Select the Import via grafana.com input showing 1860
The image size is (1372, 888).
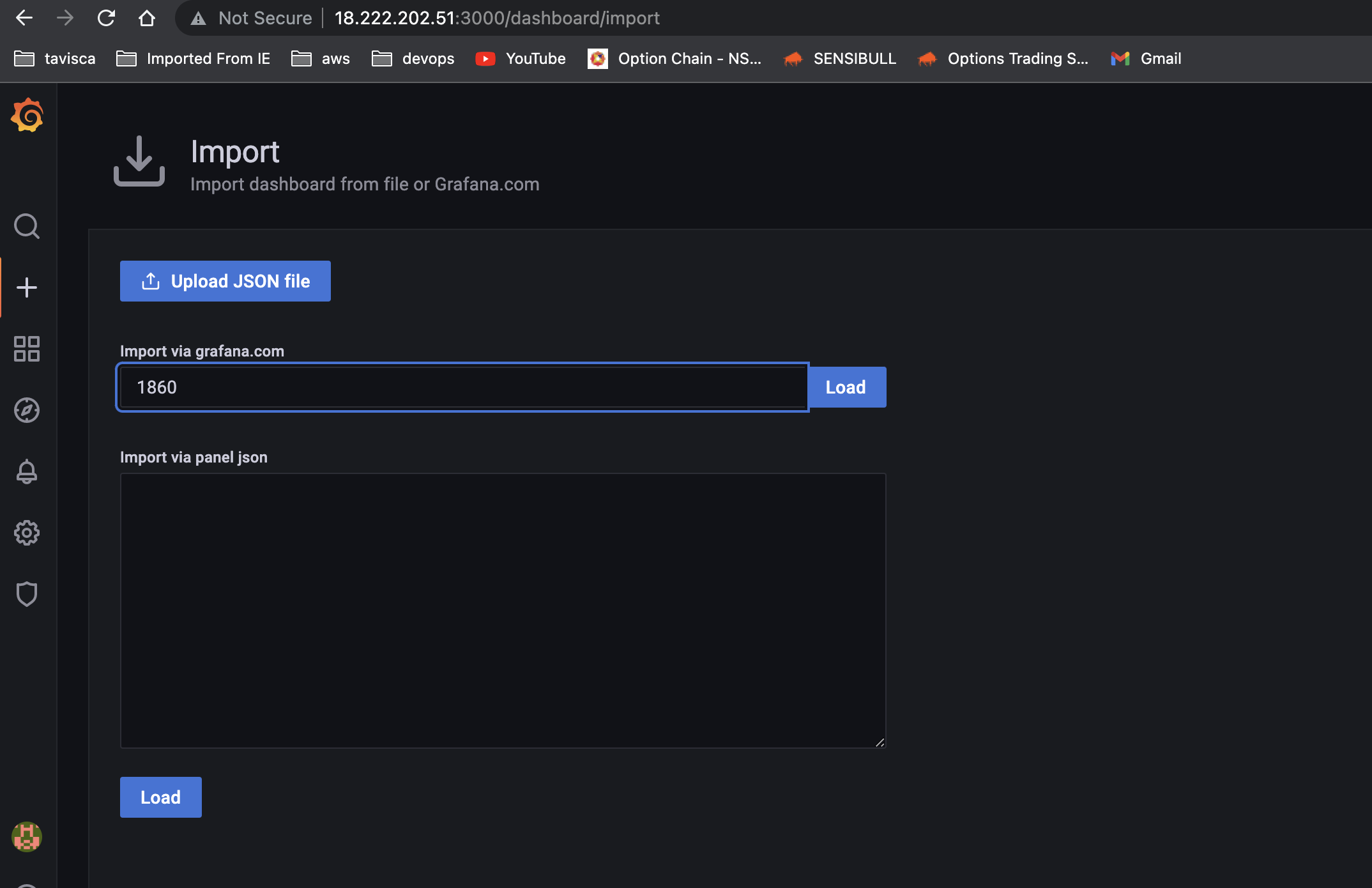[x=462, y=387]
